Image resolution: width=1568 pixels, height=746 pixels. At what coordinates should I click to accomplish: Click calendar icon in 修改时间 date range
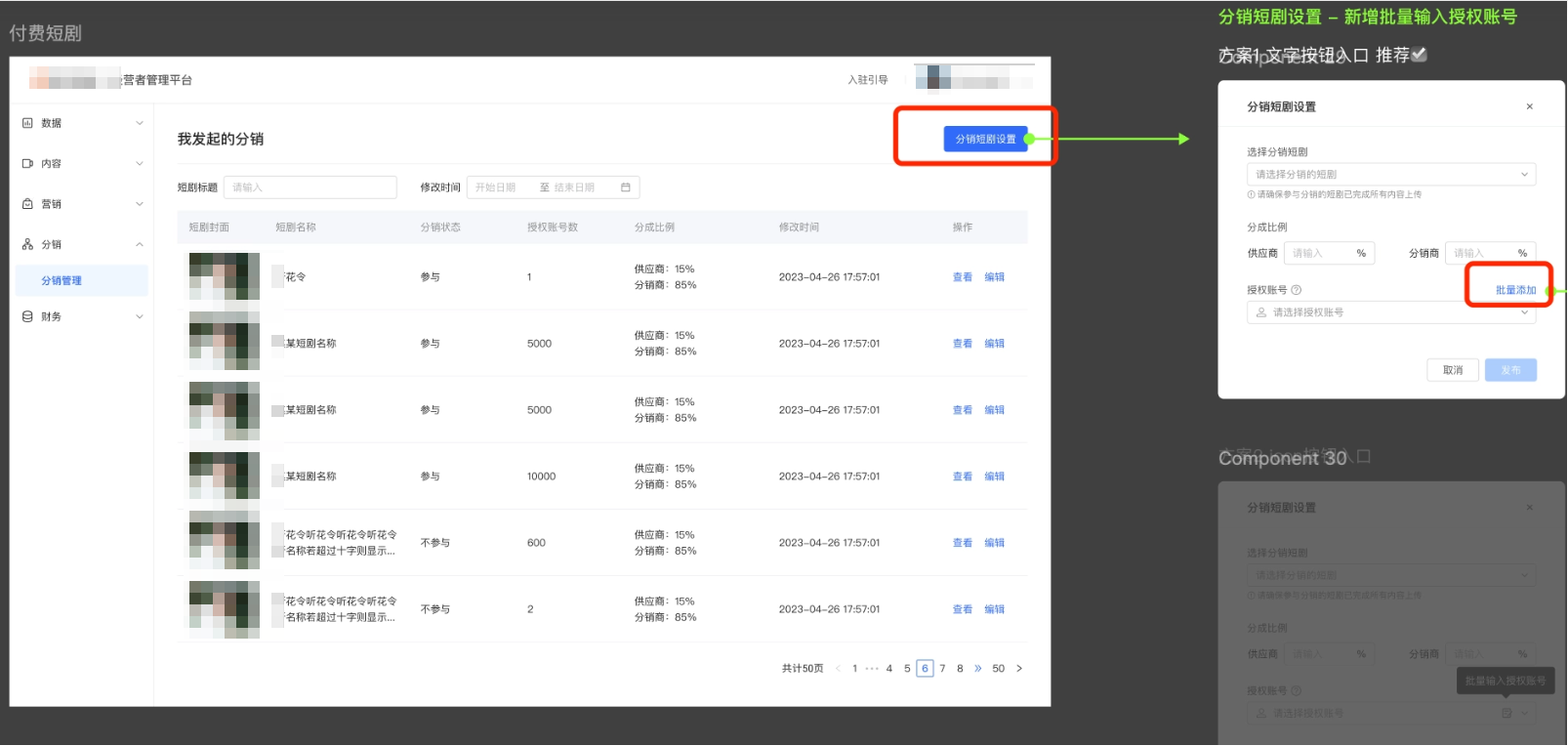tap(626, 187)
